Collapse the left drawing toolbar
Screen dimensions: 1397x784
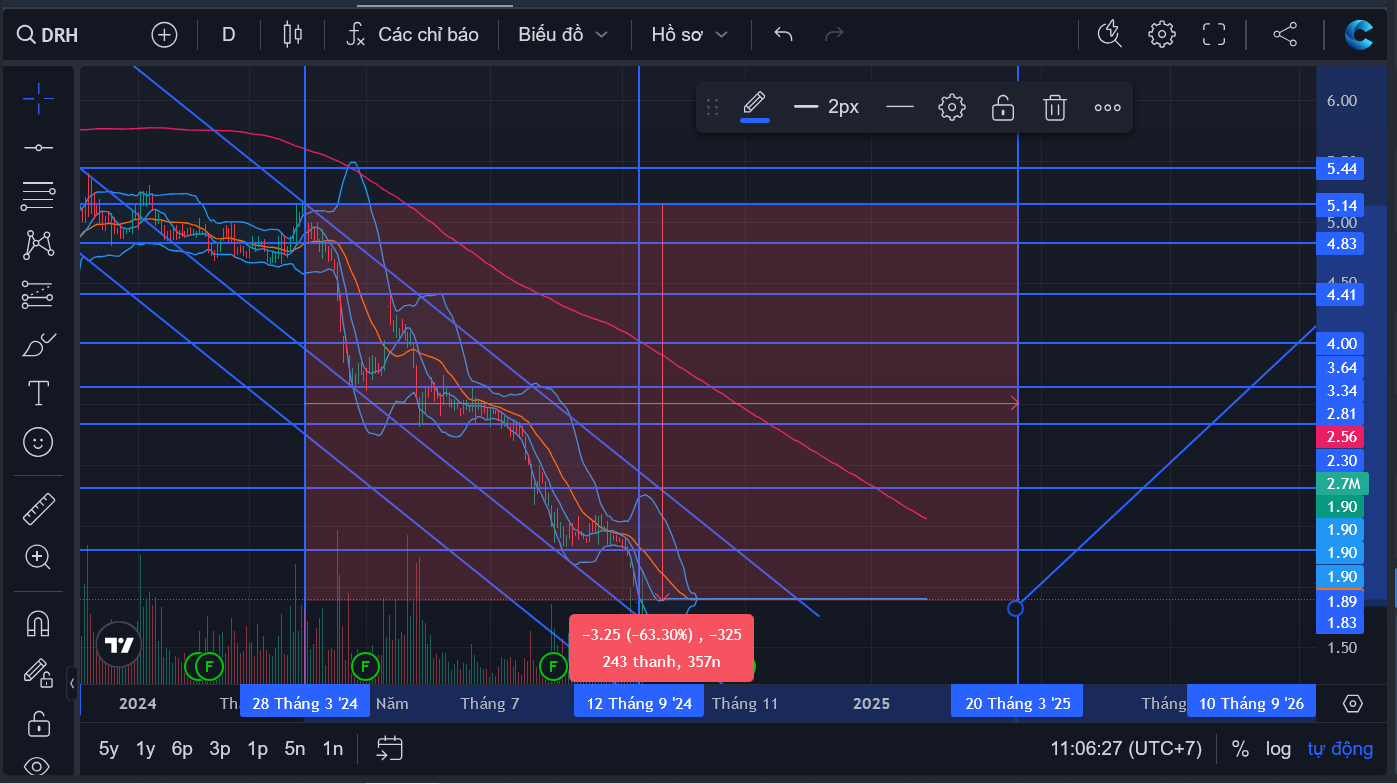pos(71,684)
